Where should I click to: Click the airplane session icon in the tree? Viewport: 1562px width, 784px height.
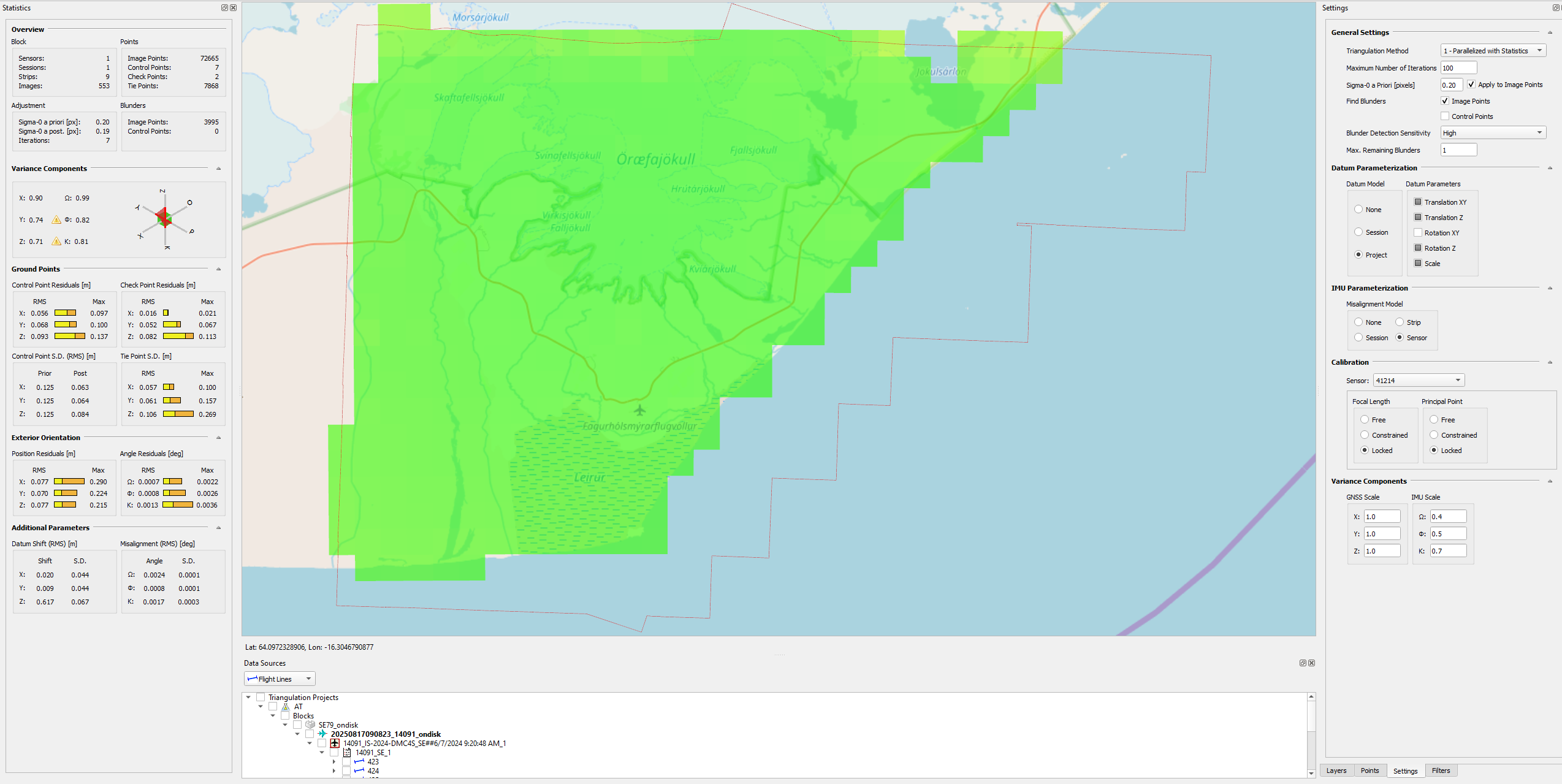point(322,734)
